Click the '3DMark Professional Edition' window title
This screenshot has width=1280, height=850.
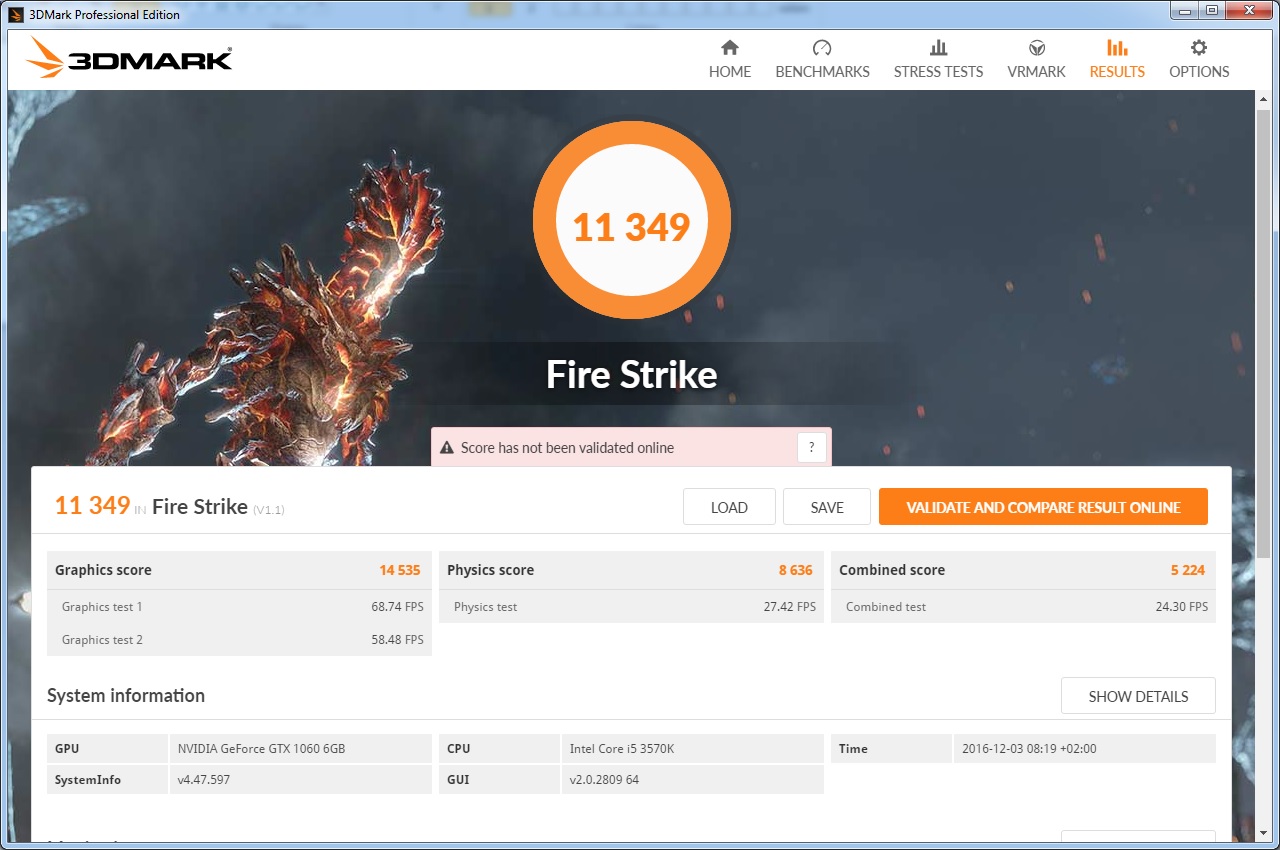[x=105, y=14]
